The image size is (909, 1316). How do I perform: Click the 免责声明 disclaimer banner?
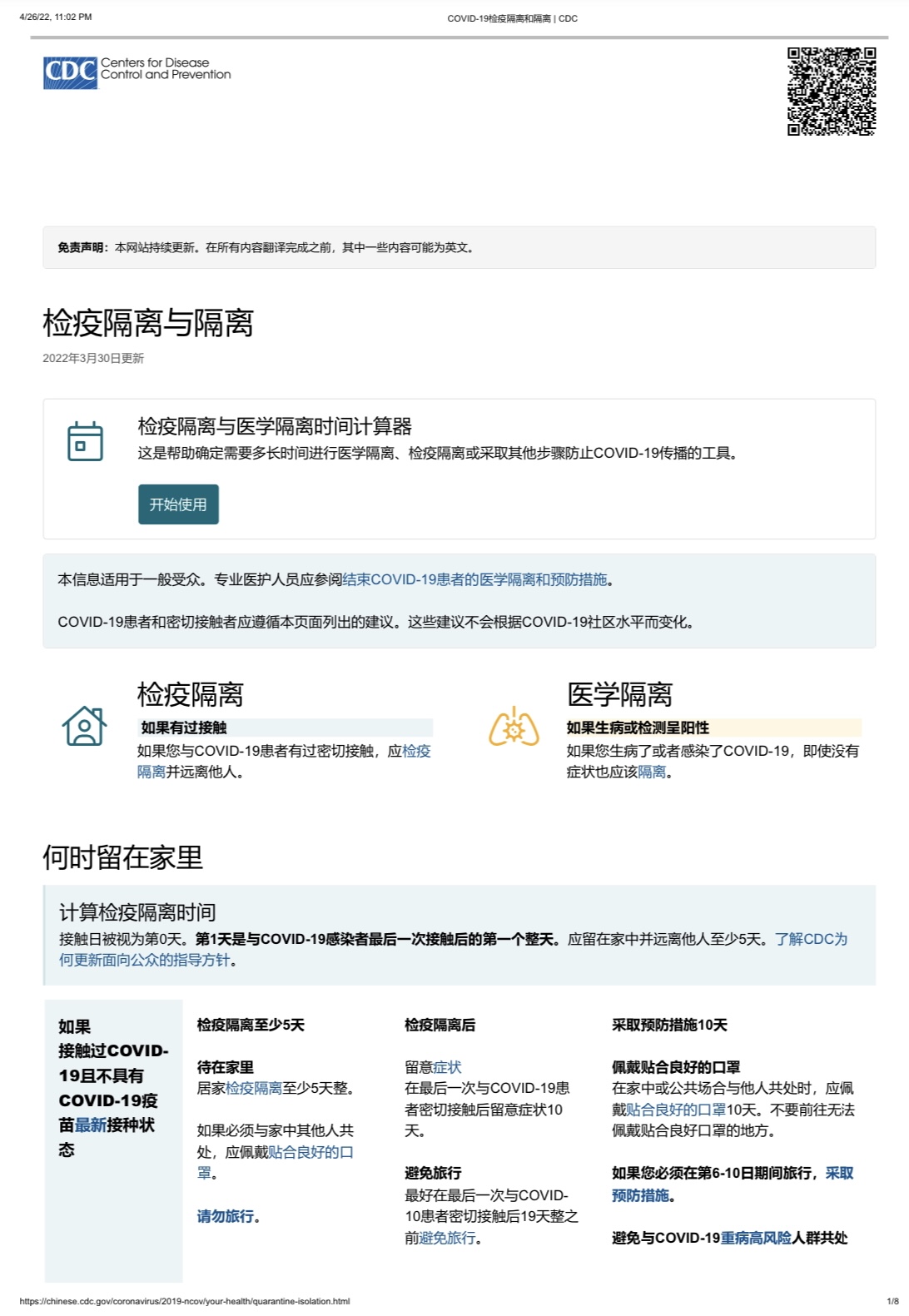point(459,247)
